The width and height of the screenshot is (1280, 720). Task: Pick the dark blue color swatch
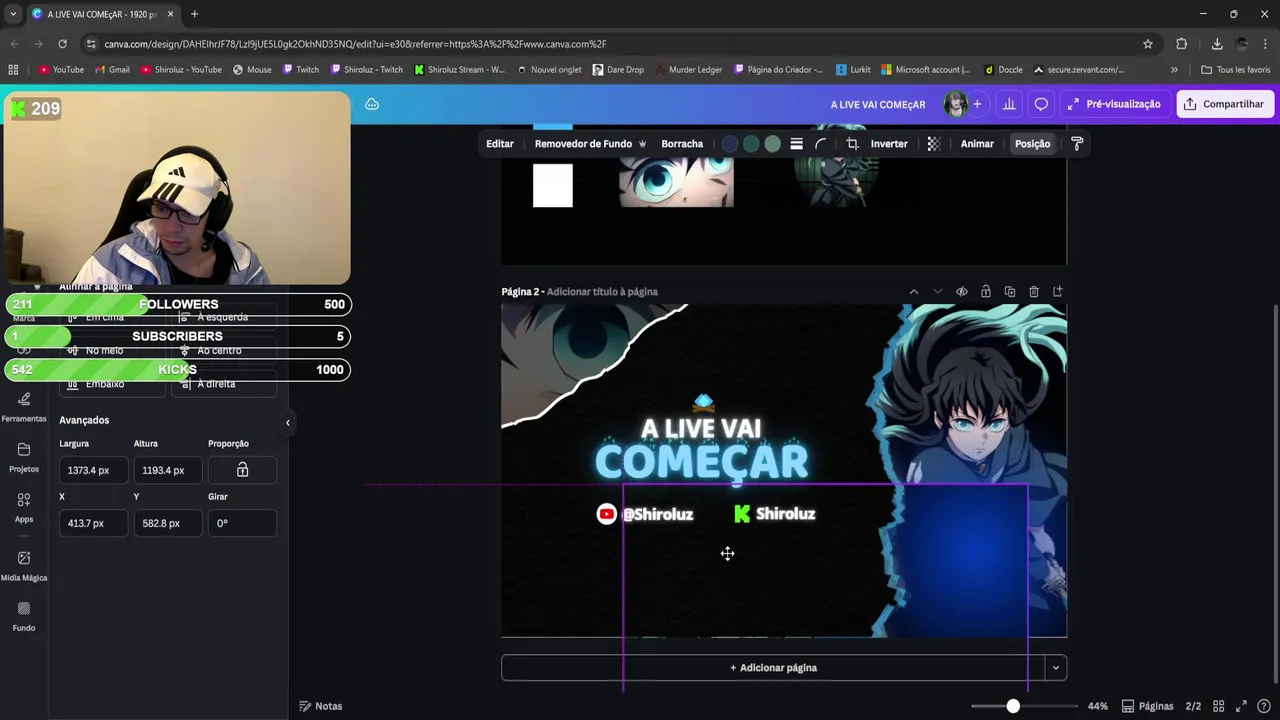coord(730,144)
